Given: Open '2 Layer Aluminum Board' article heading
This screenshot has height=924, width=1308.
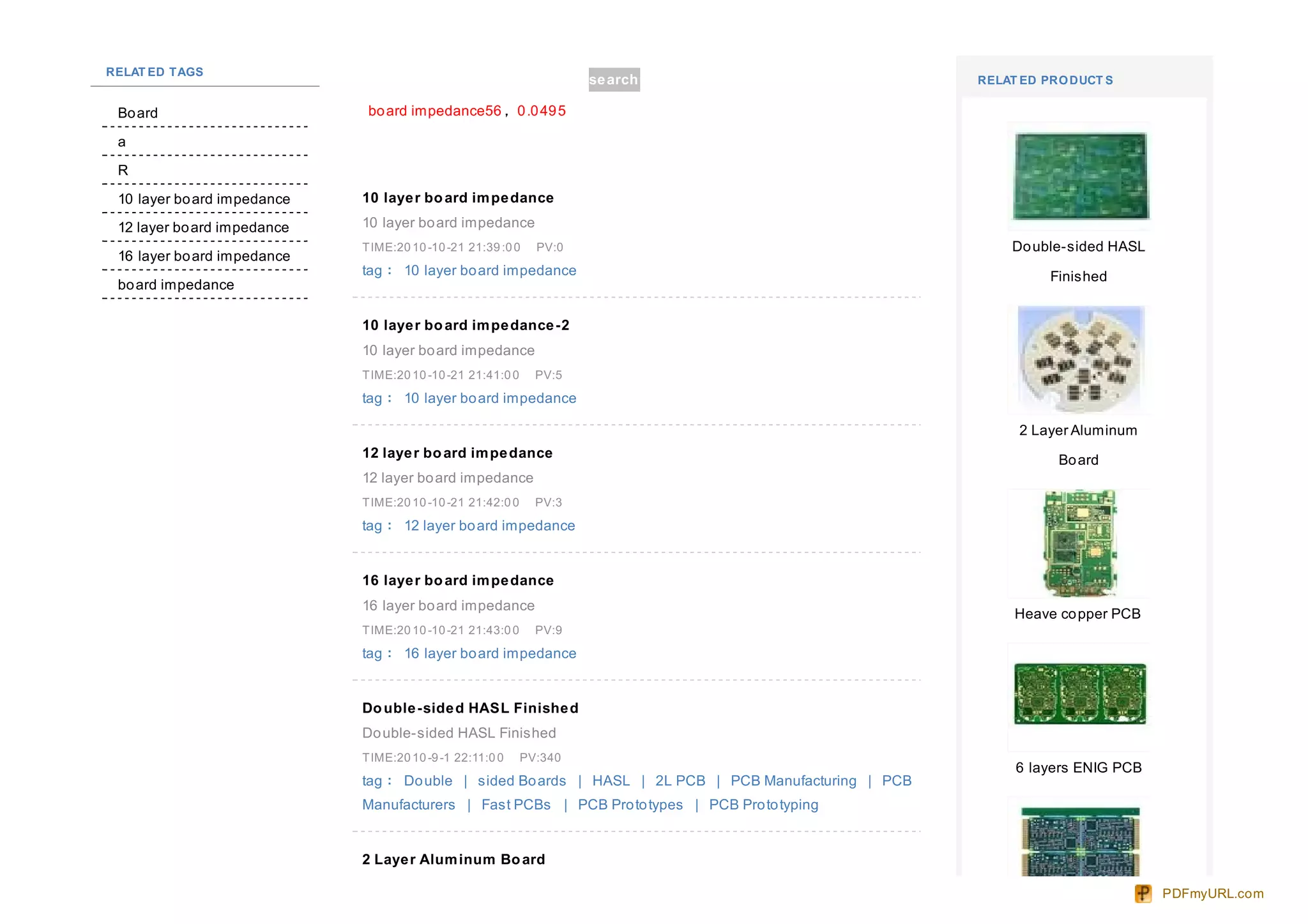Looking at the screenshot, I should [x=453, y=860].
